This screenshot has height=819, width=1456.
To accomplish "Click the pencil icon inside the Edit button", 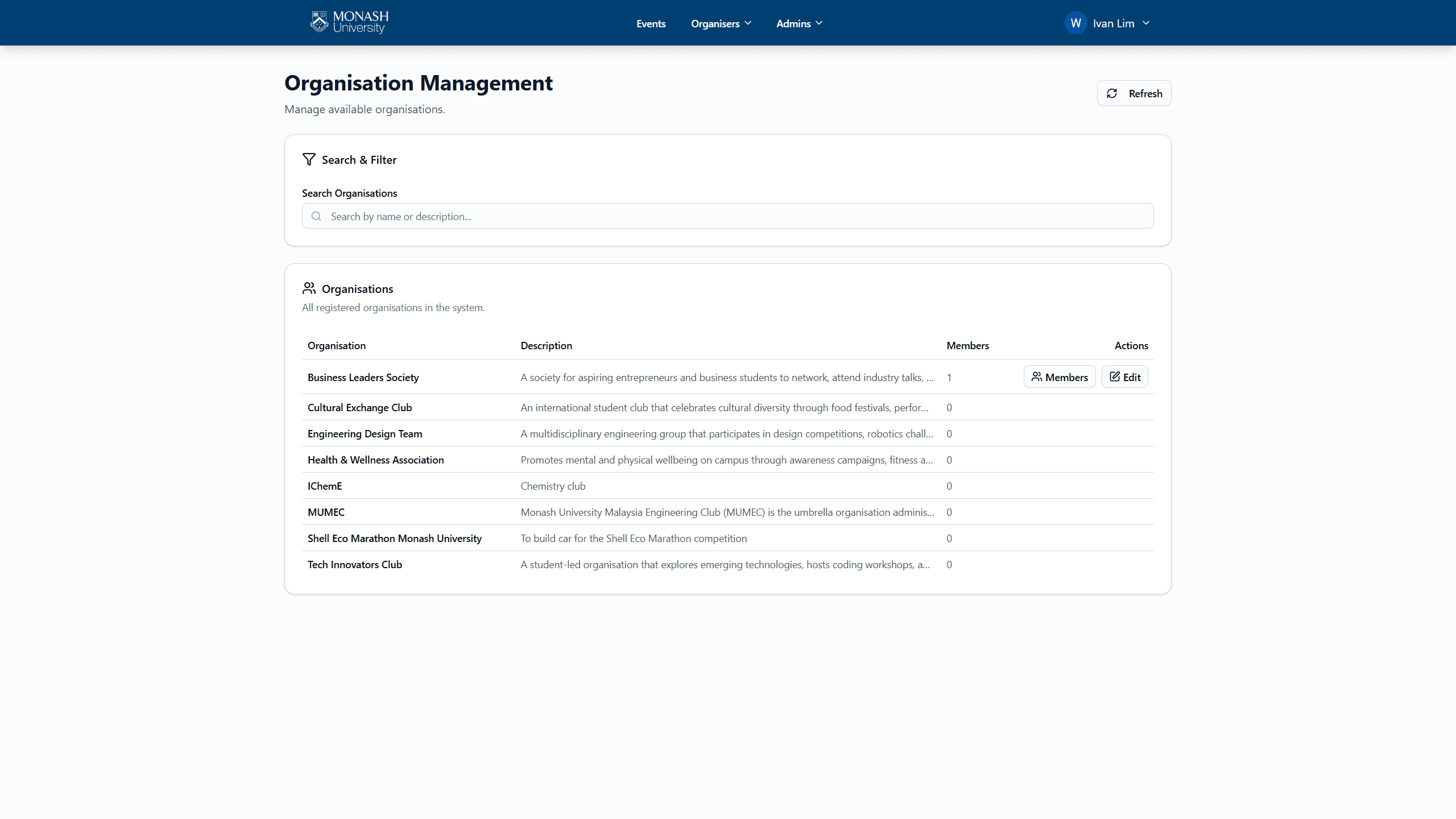I will click(x=1114, y=376).
